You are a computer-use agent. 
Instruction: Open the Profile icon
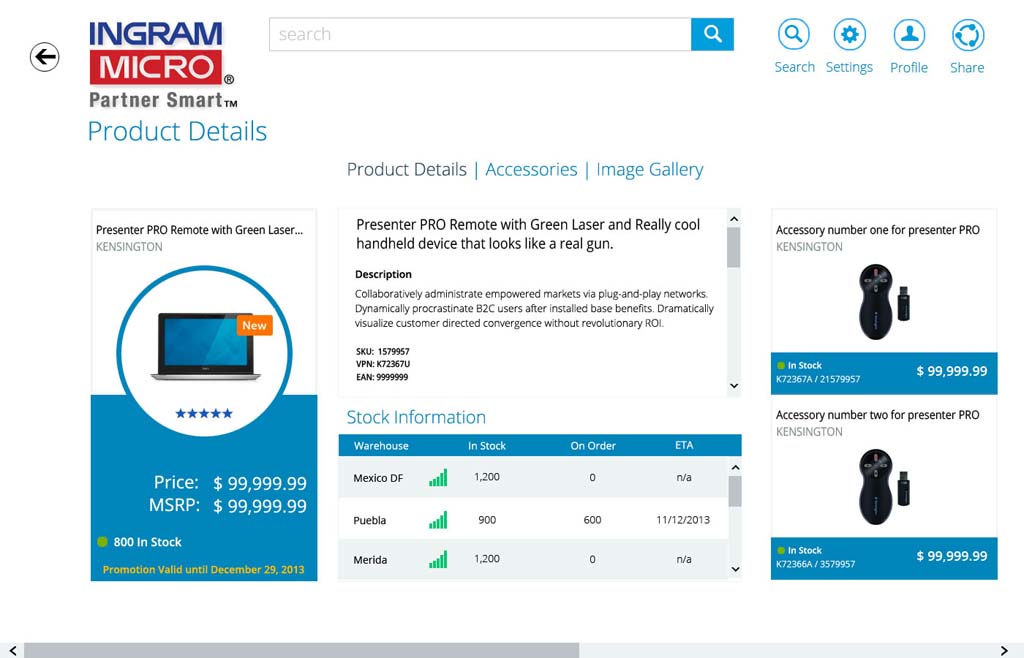pos(908,35)
